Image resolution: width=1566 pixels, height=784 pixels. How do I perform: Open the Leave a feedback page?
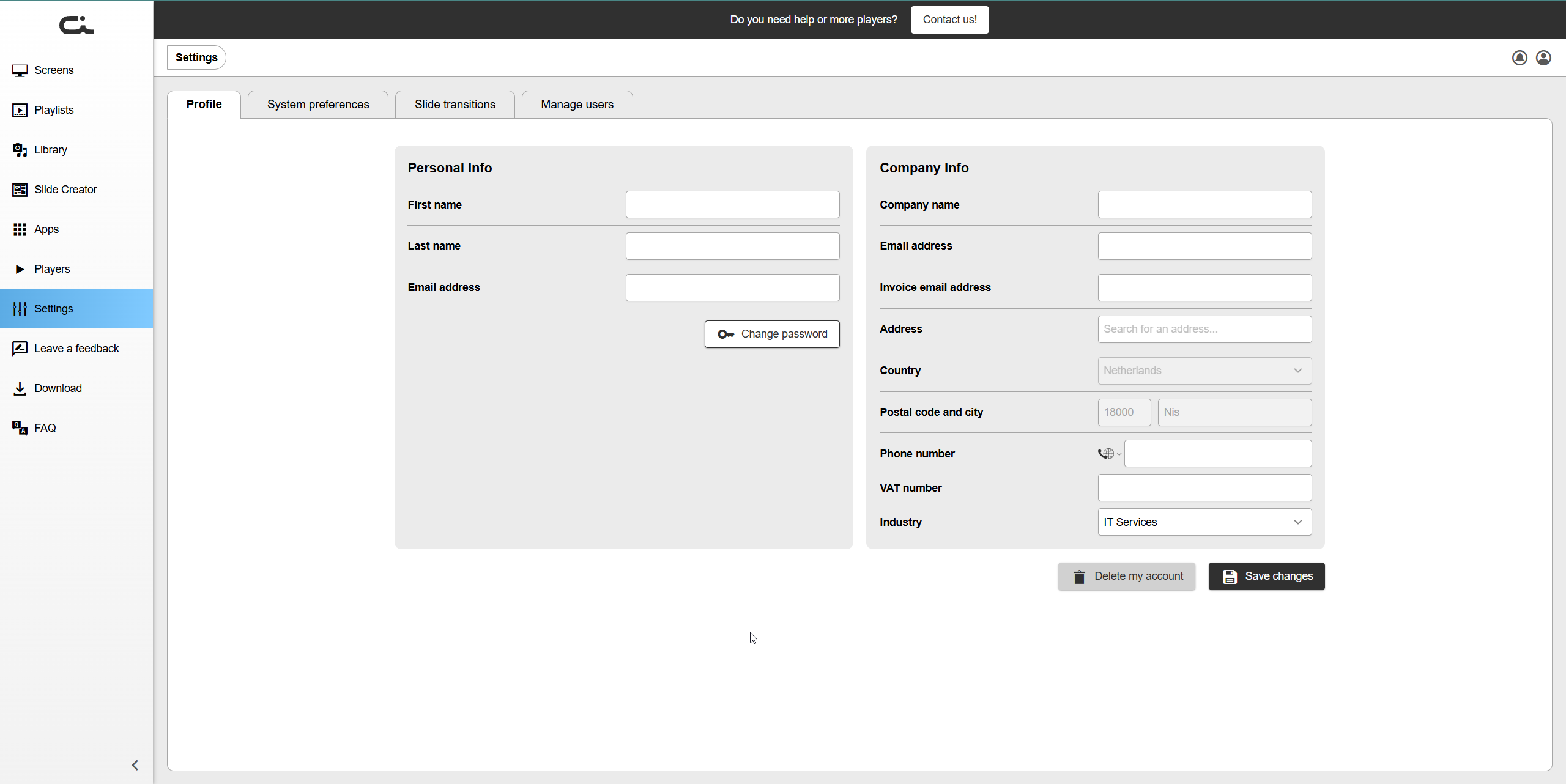pyautogui.click(x=76, y=349)
